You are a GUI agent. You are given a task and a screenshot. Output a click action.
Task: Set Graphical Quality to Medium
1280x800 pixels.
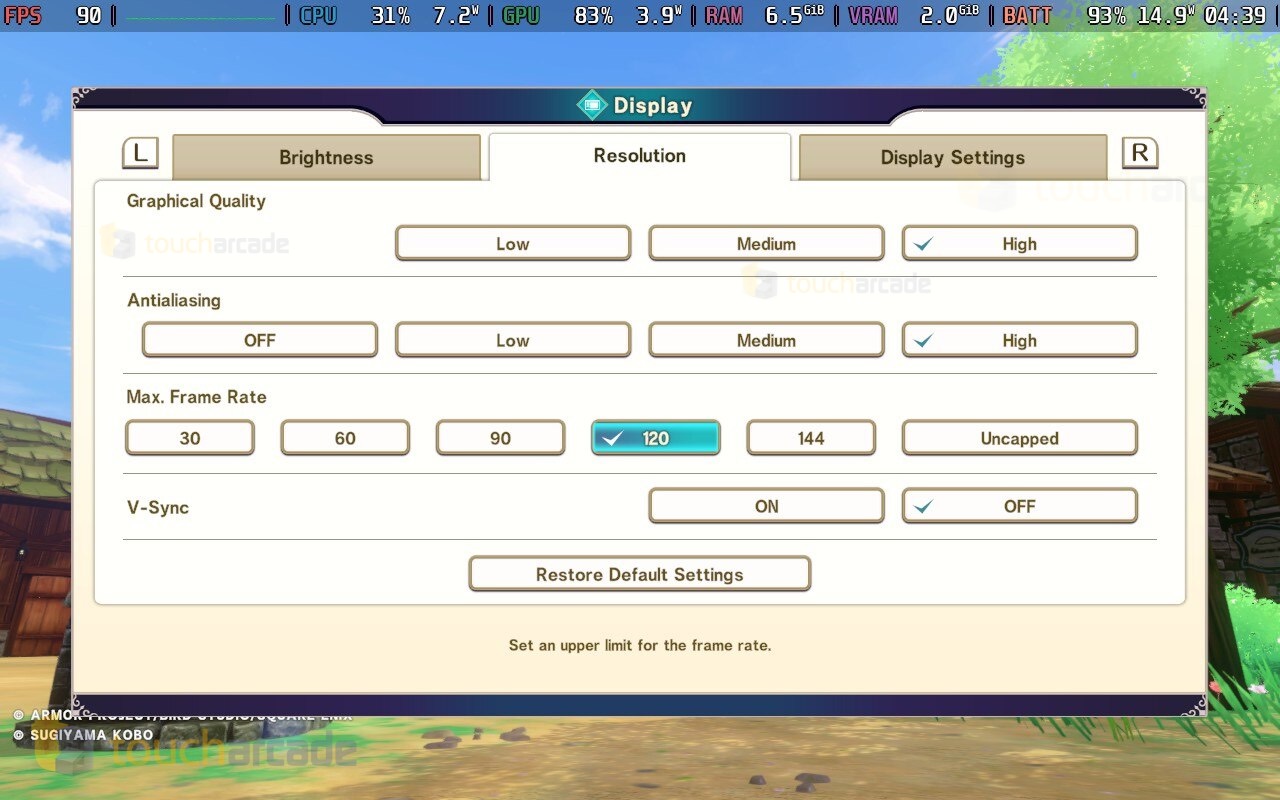point(766,243)
